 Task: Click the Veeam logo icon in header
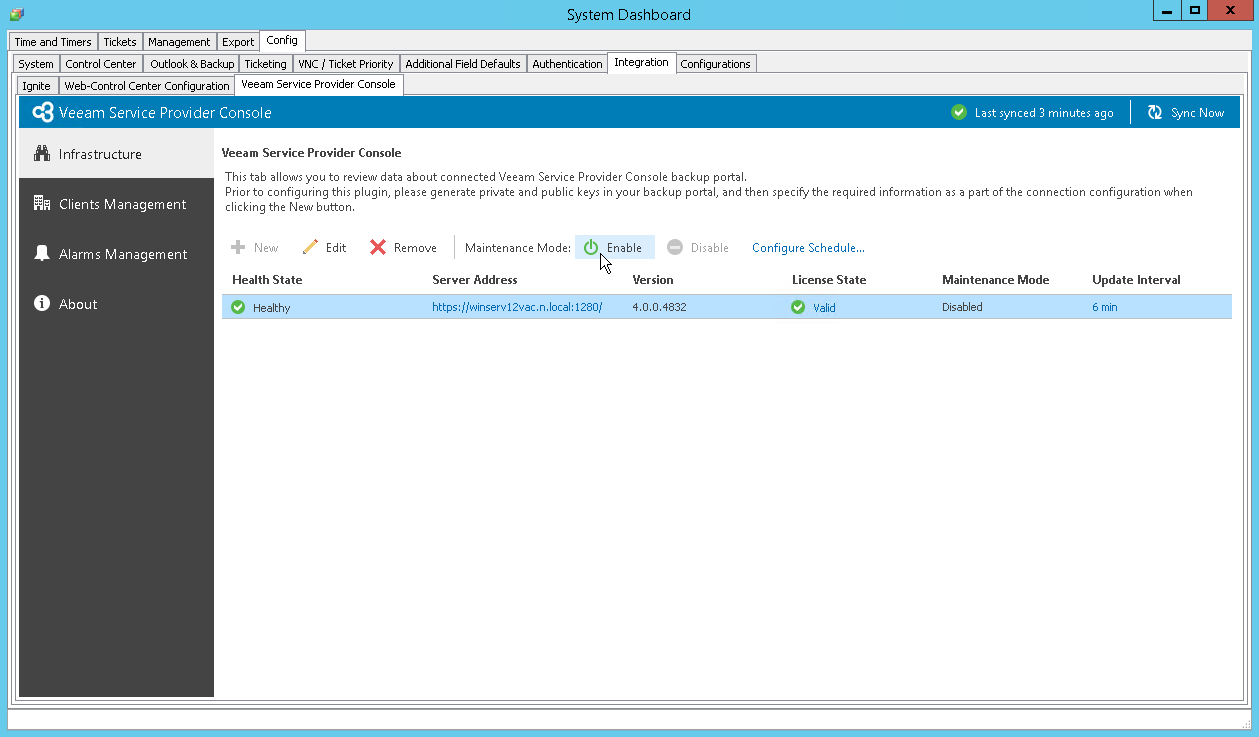(43, 113)
